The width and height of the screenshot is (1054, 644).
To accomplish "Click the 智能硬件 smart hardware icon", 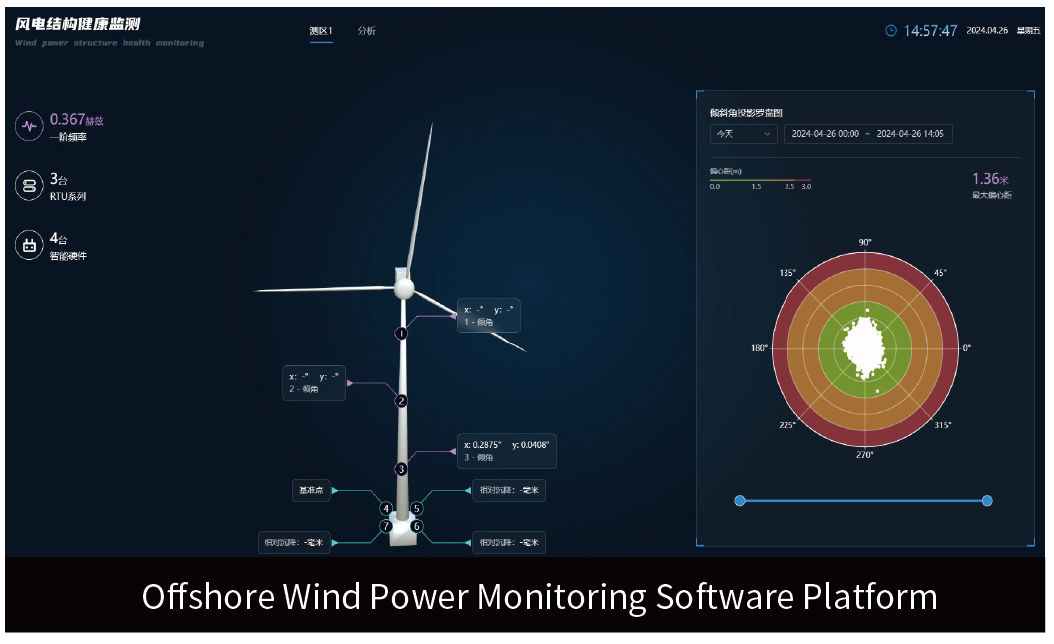I will [x=29, y=245].
